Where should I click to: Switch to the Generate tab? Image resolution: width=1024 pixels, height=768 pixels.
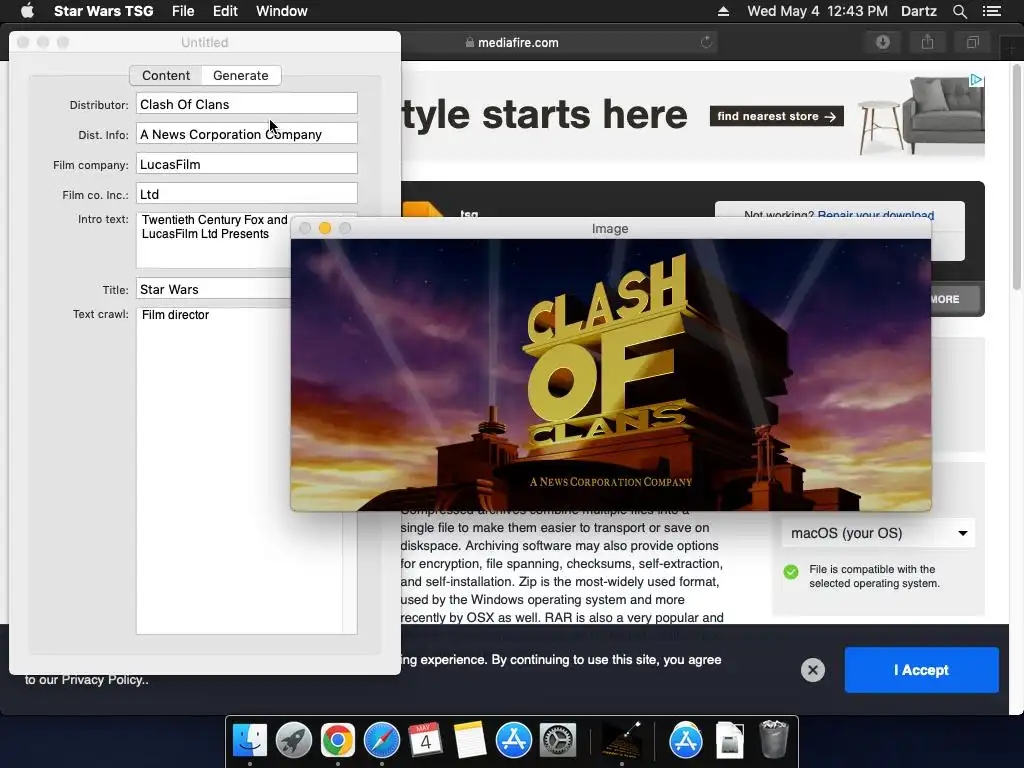coord(241,75)
